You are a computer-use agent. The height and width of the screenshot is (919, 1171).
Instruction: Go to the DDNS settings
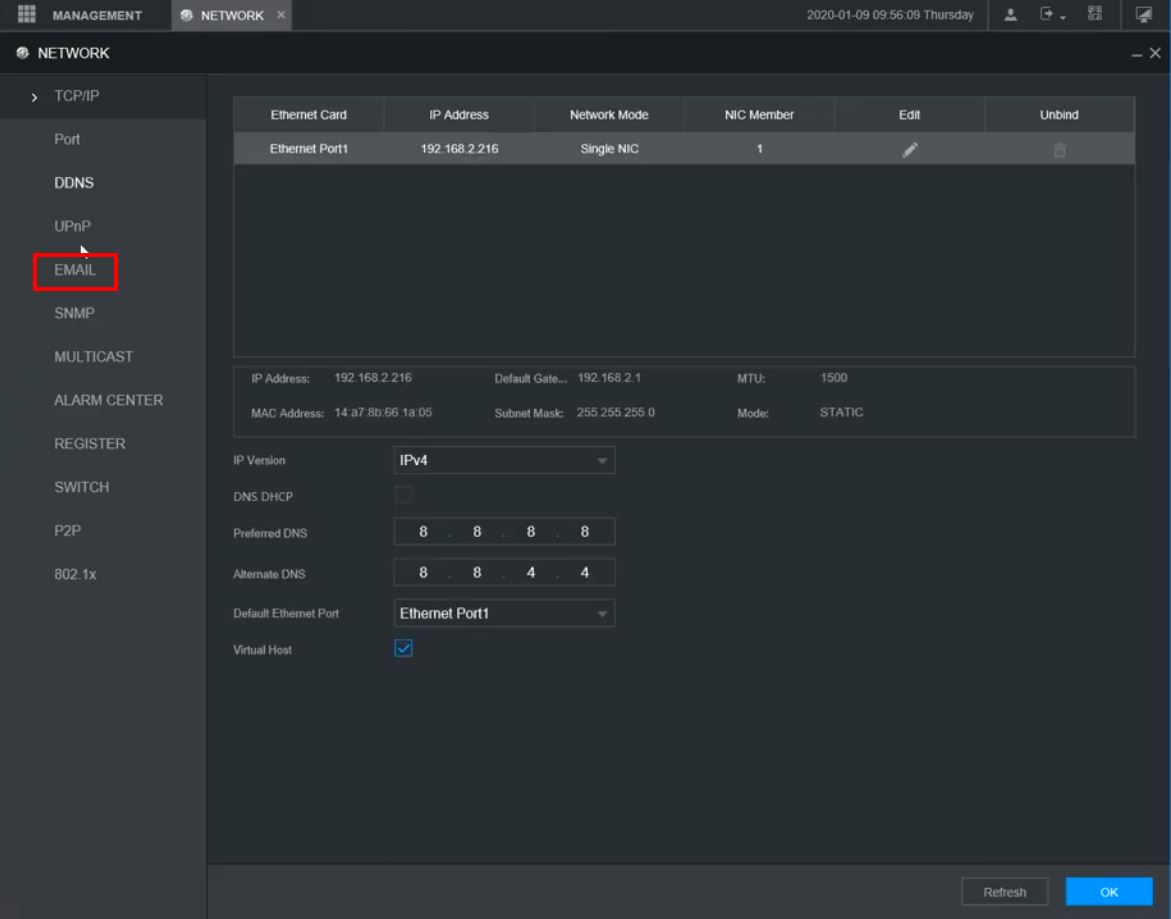coord(74,182)
